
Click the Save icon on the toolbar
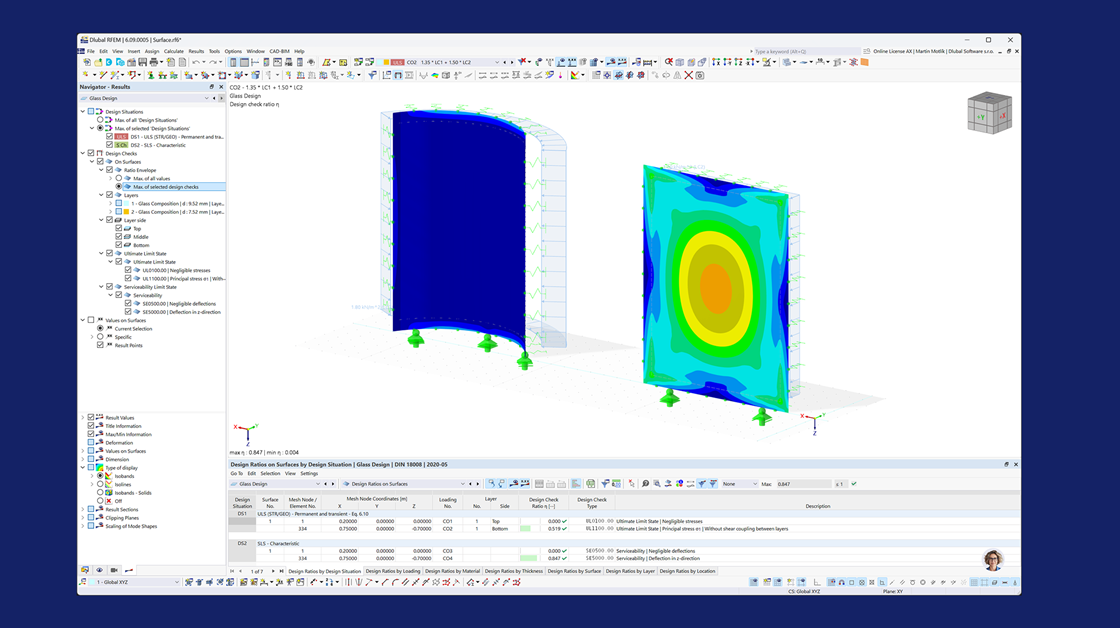click(x=143, y=61)
